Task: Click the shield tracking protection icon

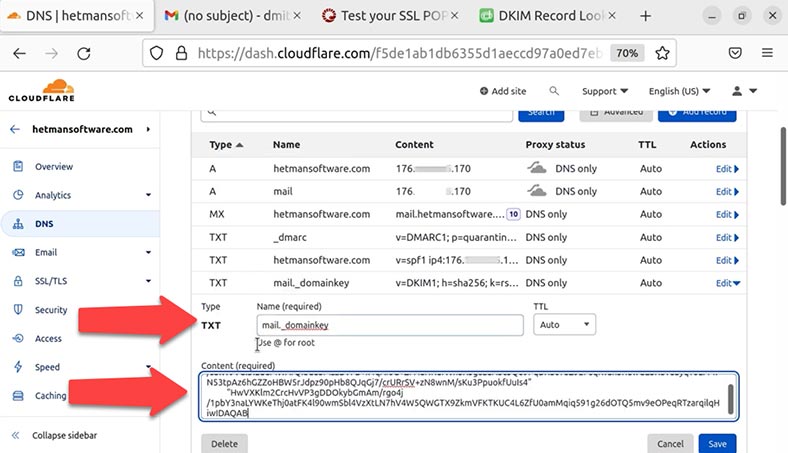Action: [x=156, y=53]
